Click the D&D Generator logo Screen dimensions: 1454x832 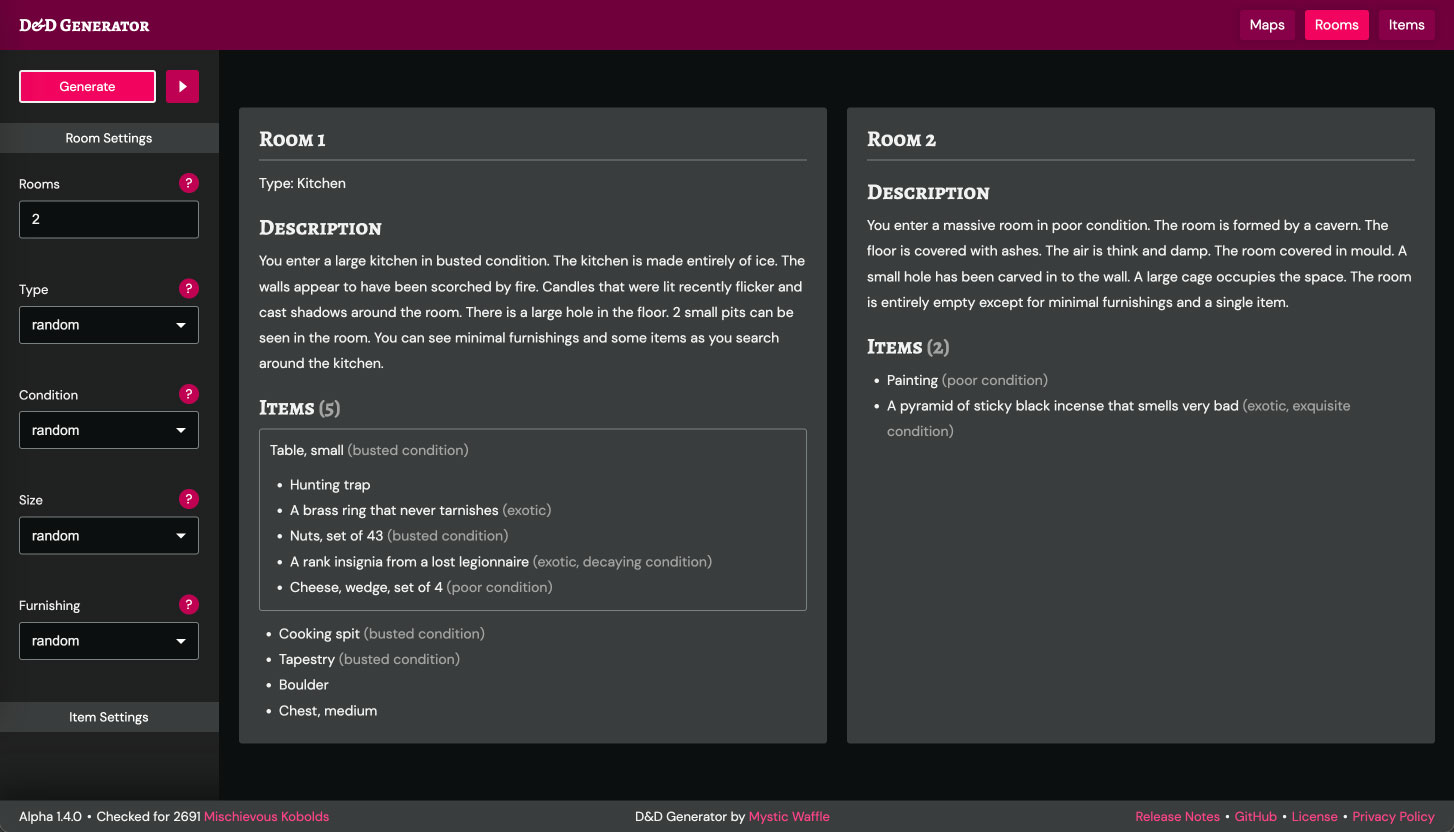[83, 24]
